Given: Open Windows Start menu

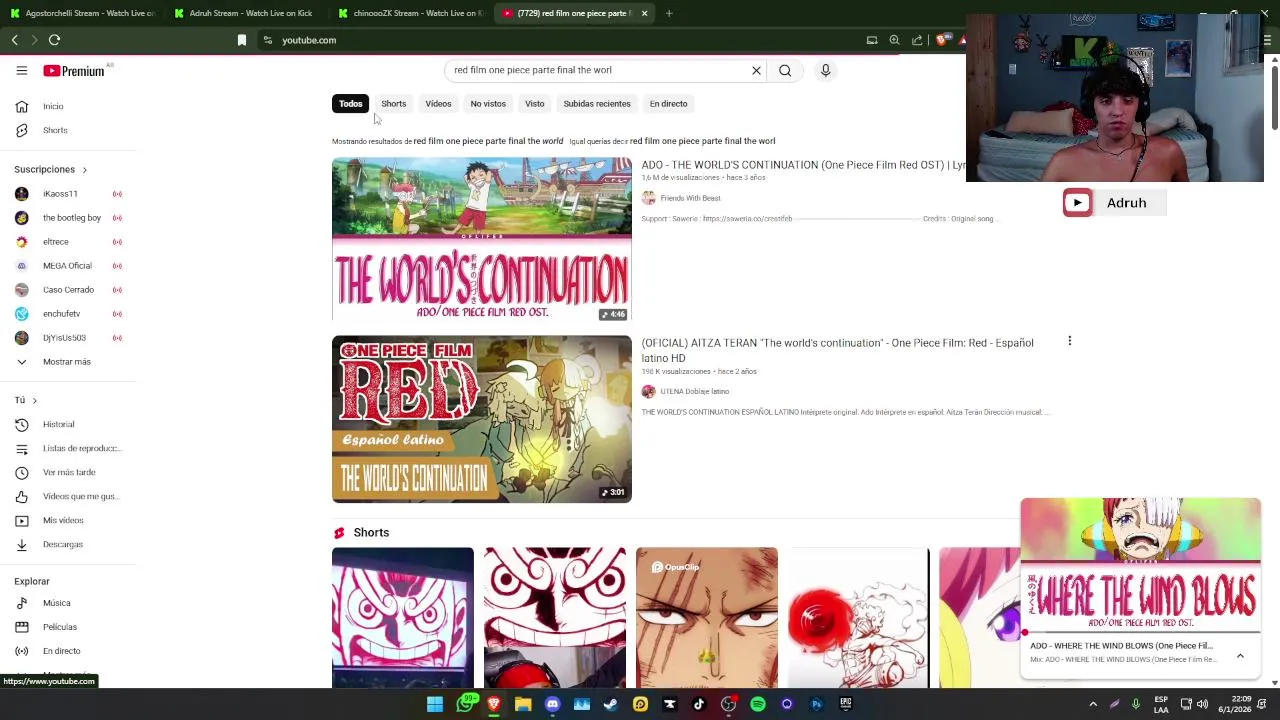Looking at the screenshot, I should coord(435,704).
